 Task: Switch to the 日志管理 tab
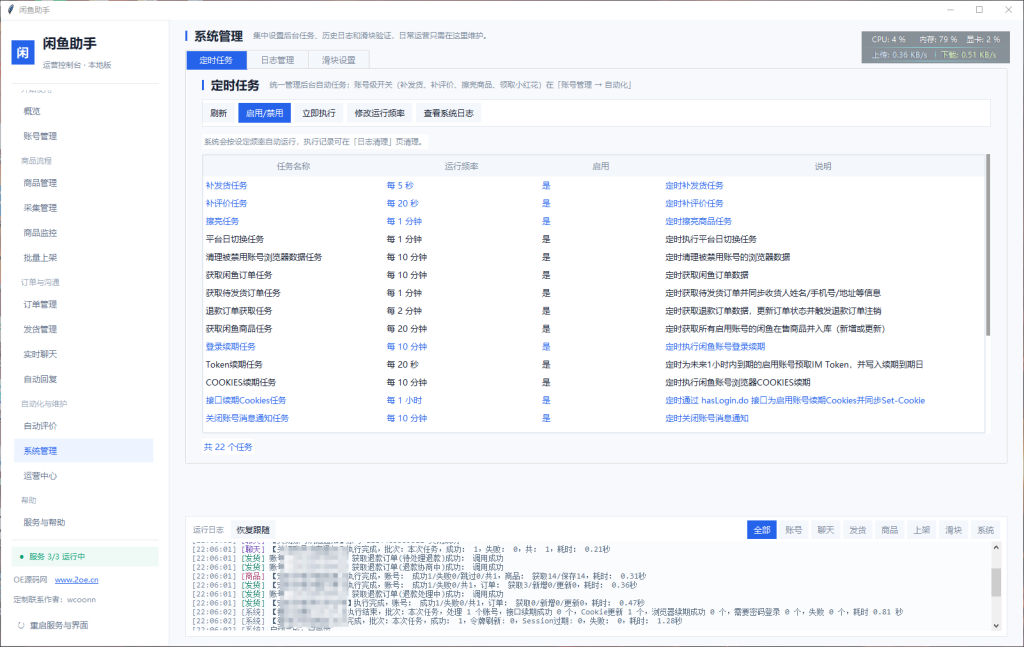278,60
